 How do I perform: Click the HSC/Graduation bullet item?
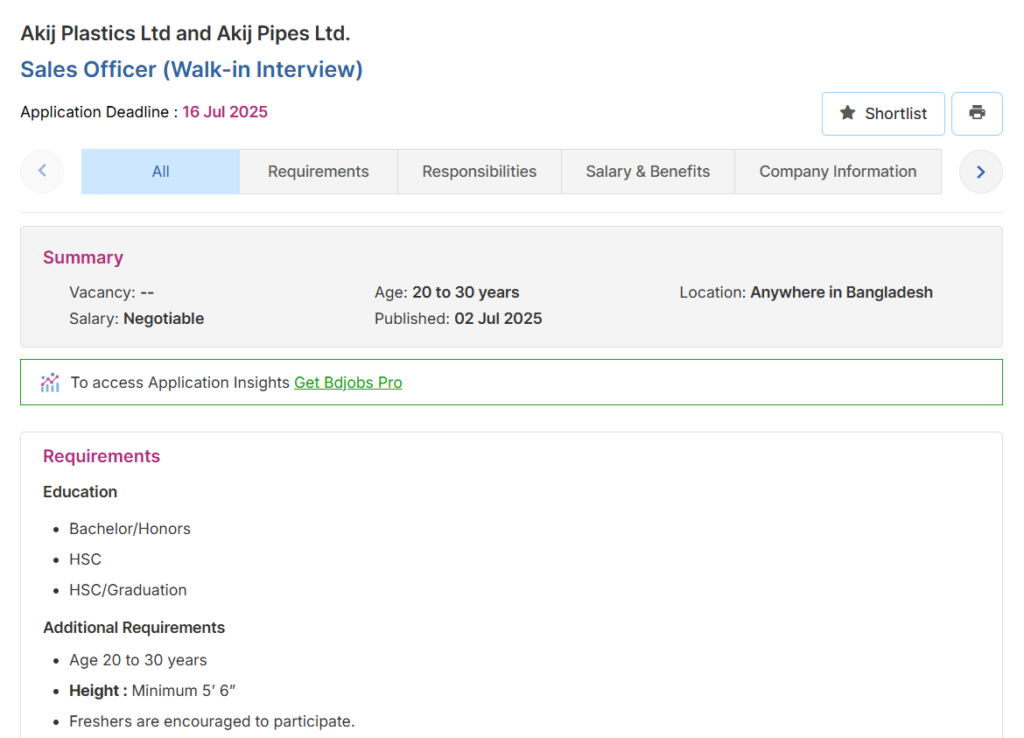128,590
